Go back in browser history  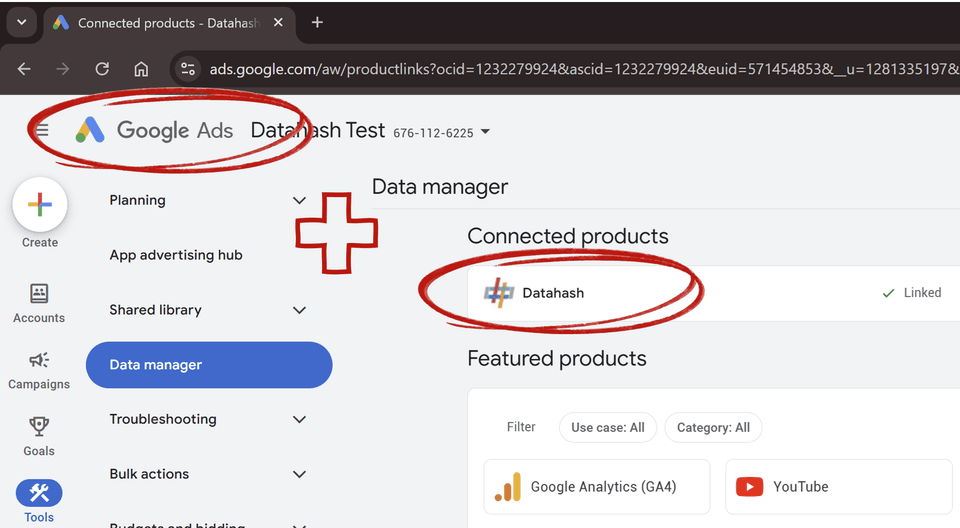pyautogui.click(x=24, y=69)
